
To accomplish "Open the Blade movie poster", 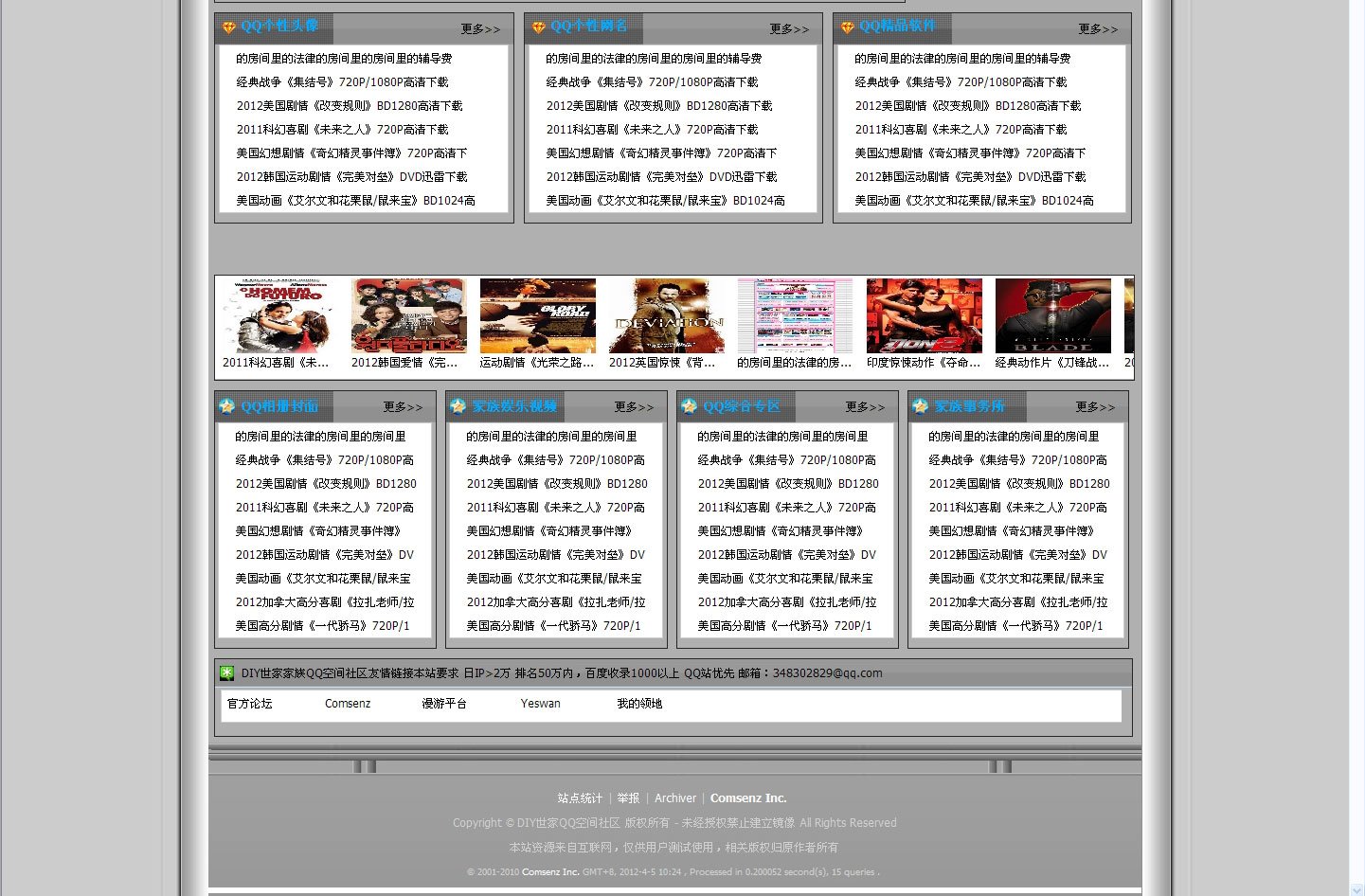I will (1053, 315).
